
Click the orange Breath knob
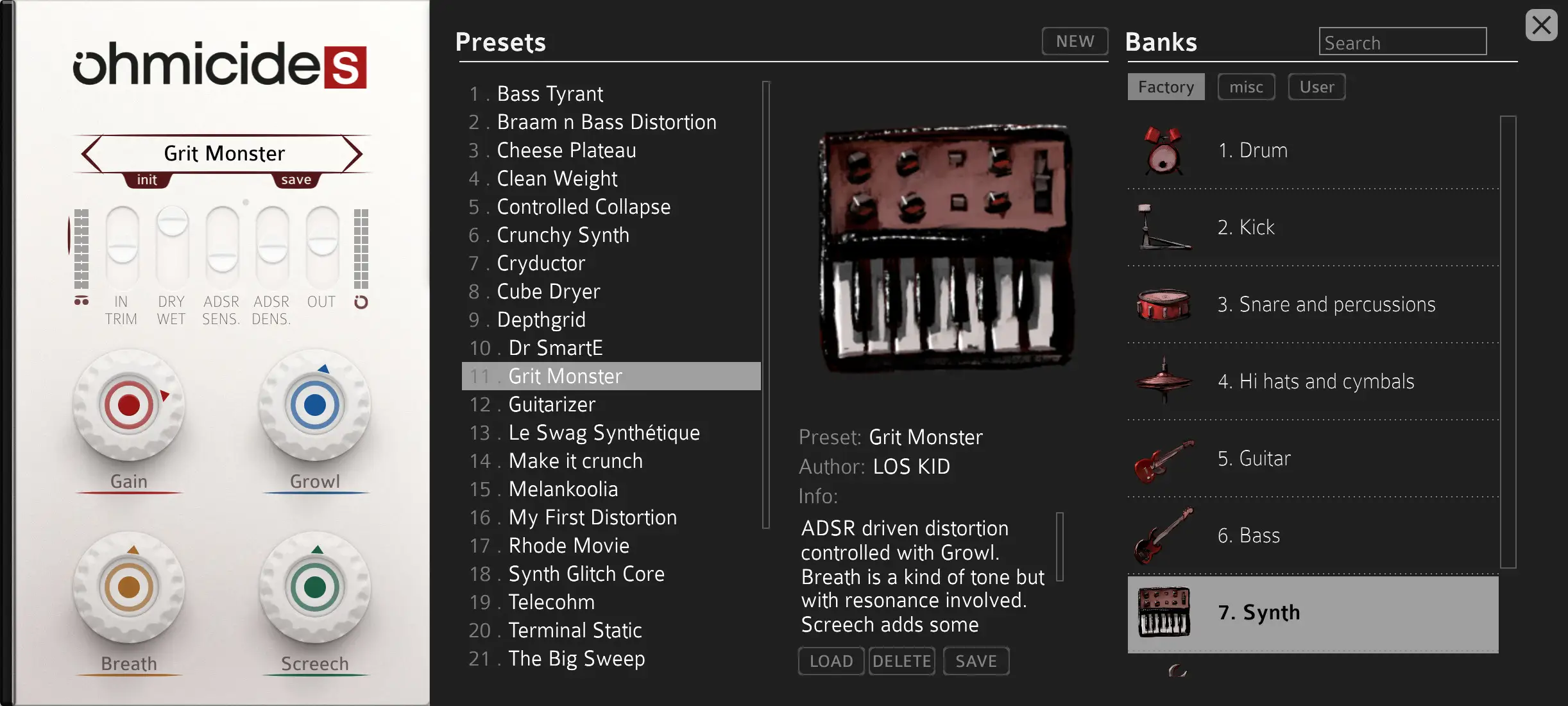click(128, 587)
